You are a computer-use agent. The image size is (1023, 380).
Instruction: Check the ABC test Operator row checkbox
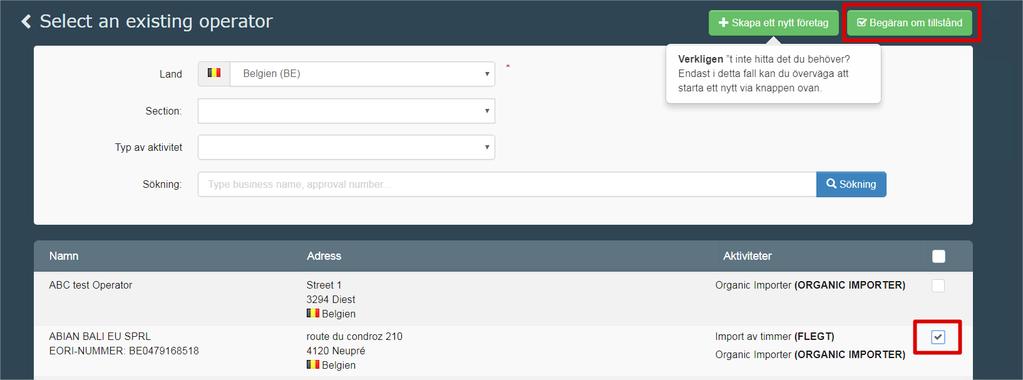click(938, 285)
